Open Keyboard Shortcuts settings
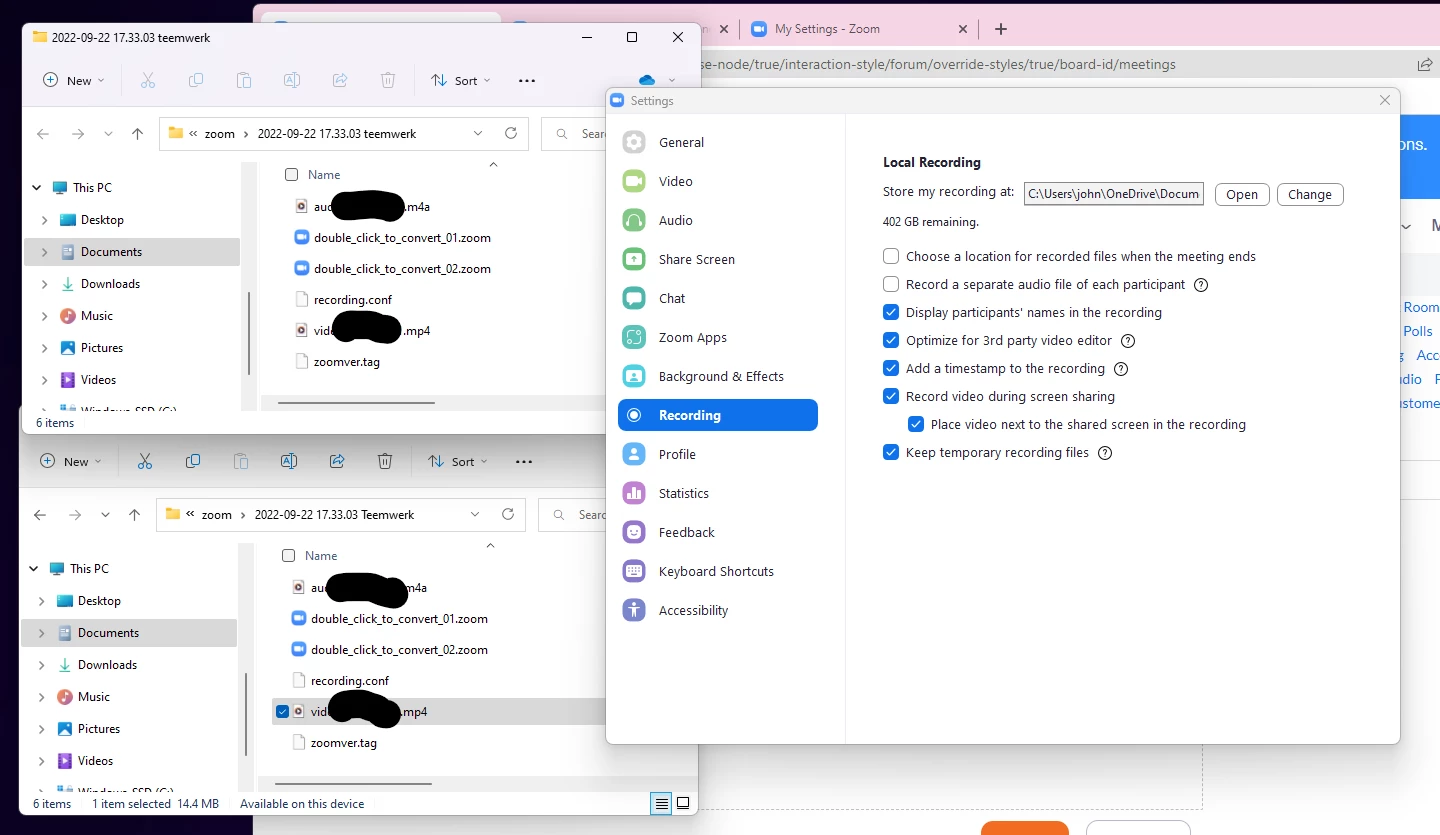Screen dimensions: 1440x835 click(x=718, y=571)
